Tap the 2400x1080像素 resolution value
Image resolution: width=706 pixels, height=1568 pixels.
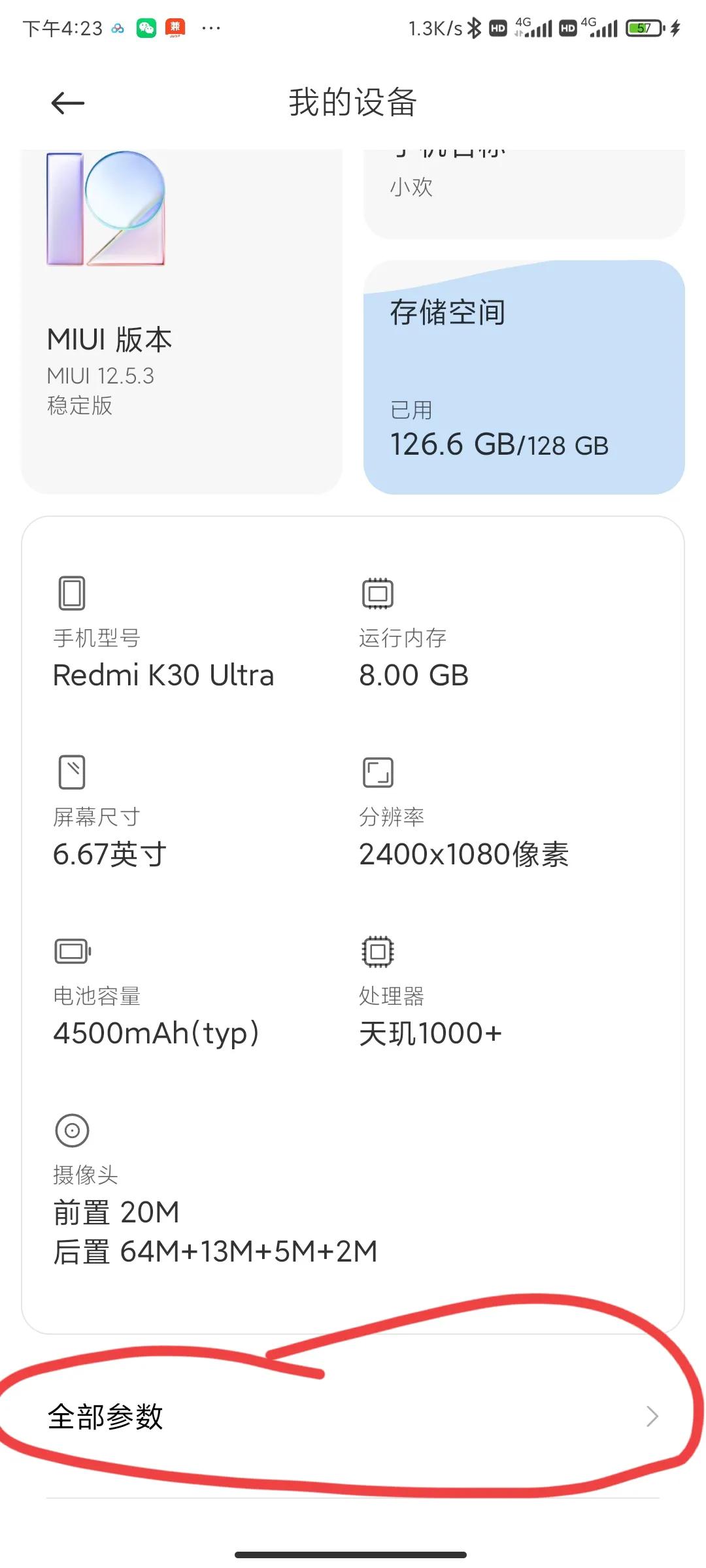[x=464, y=855]
